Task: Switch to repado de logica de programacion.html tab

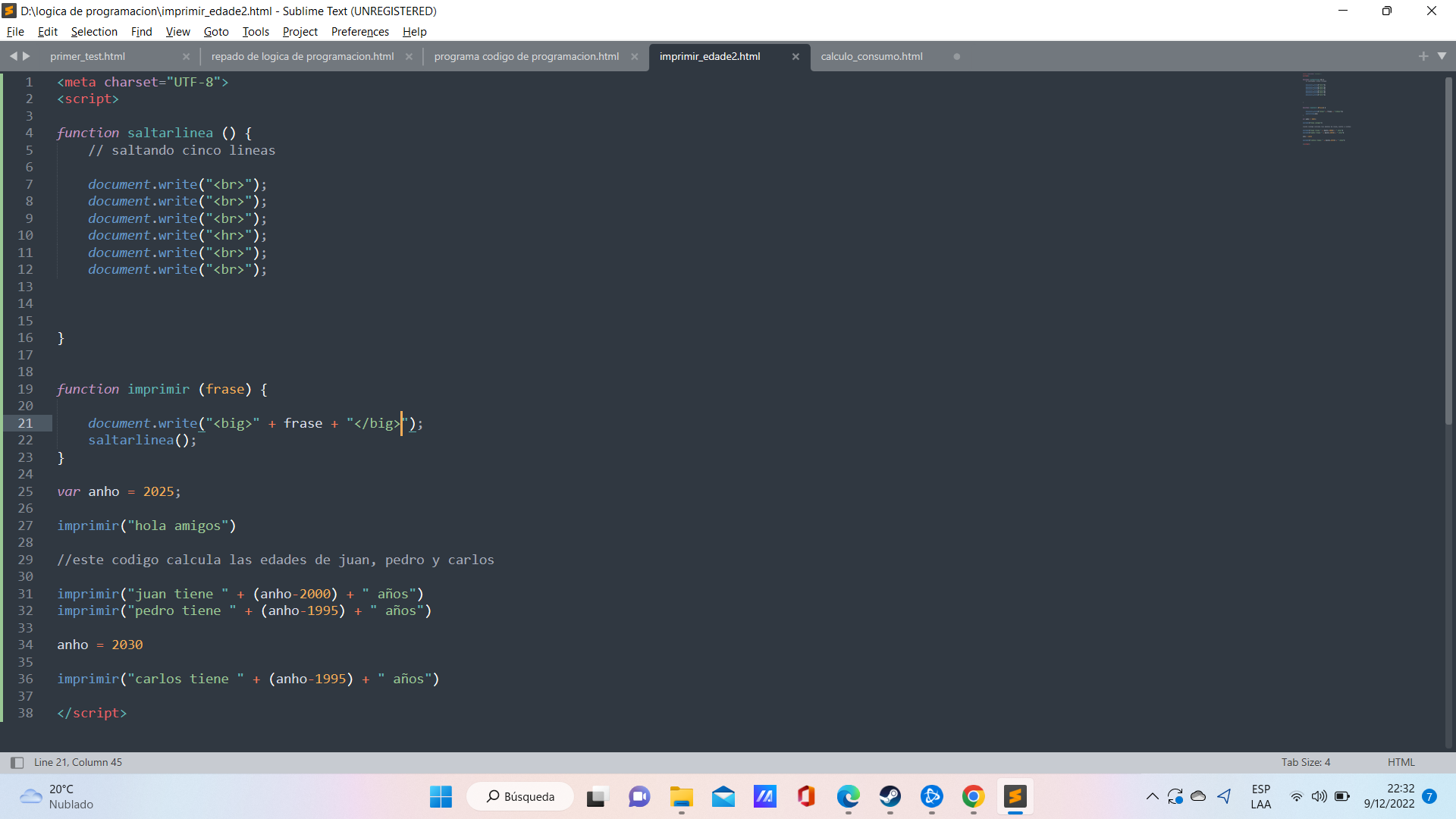Action: [303, 56]
